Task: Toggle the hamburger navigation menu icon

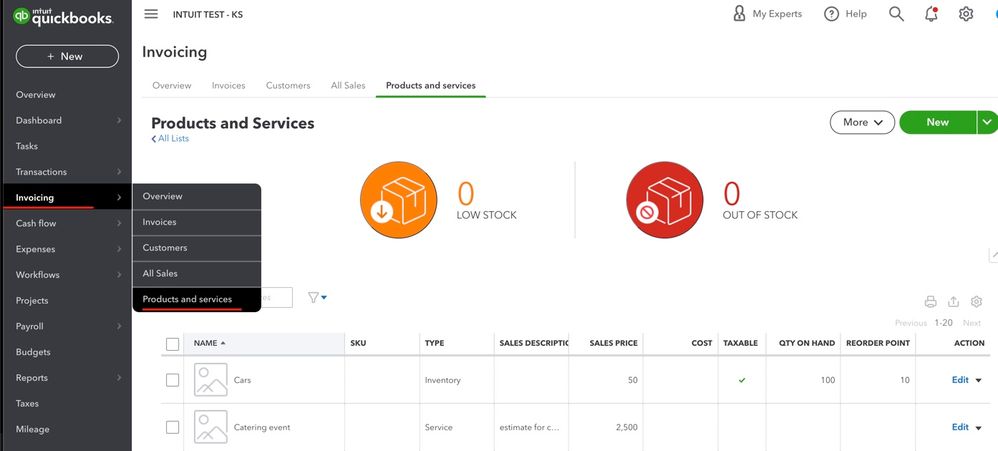Action: coord(151,14)
